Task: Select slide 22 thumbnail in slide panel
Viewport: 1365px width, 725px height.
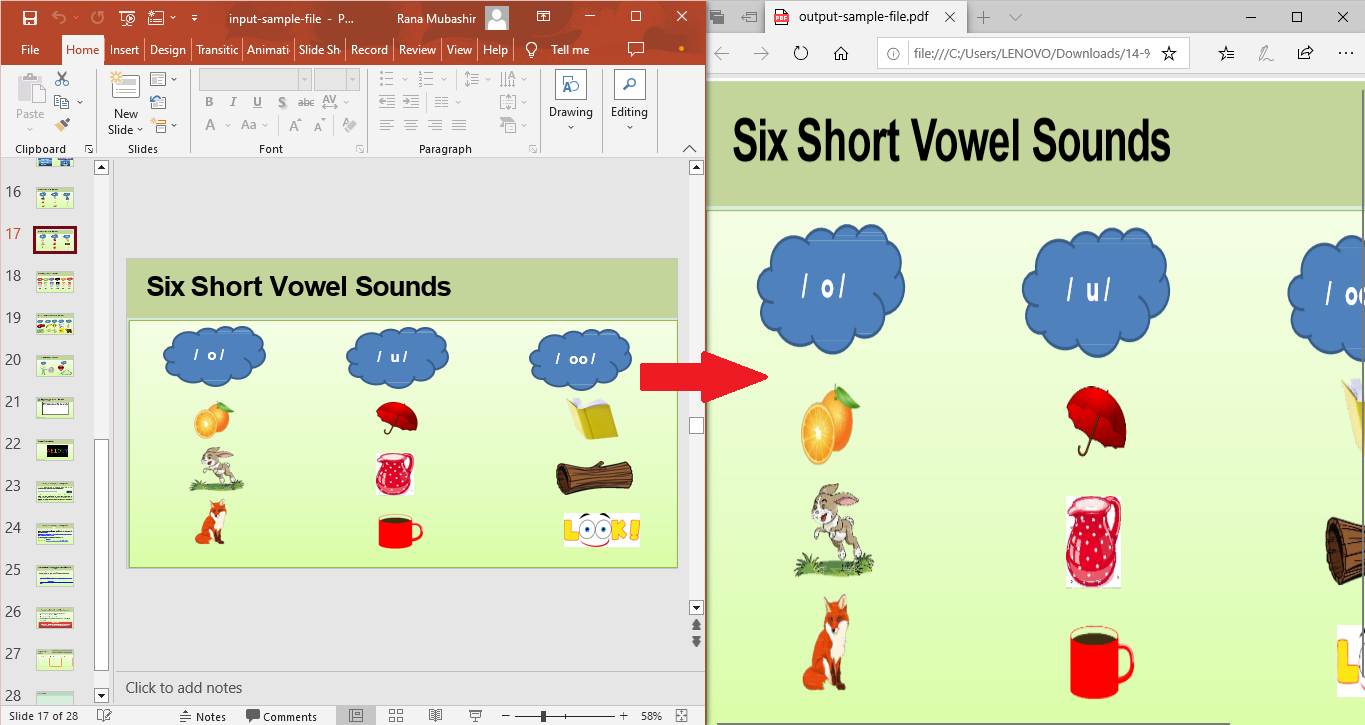Action: point(55,450)
